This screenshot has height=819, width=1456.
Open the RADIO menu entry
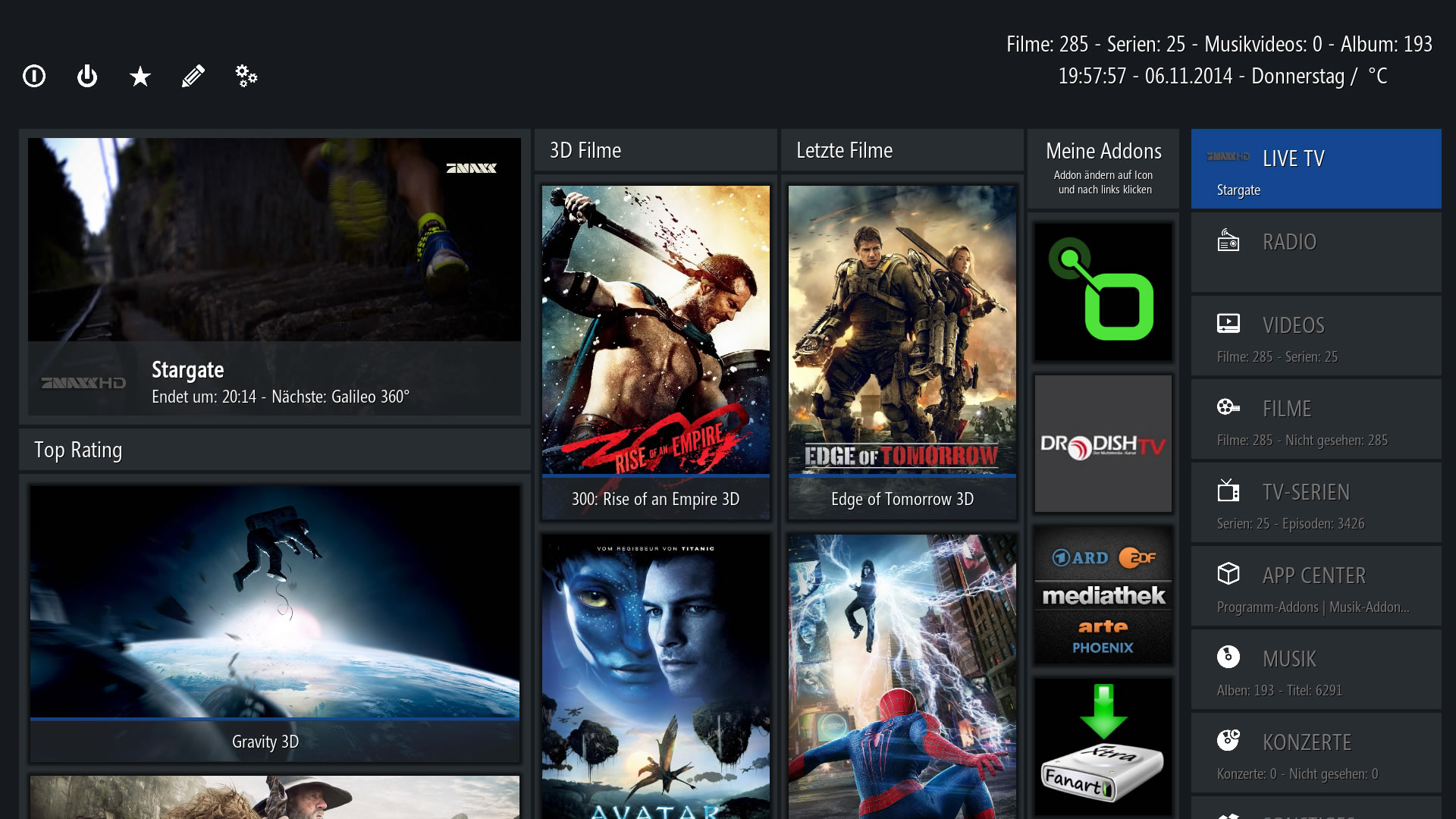pyautogui.click(x=1316, y=252)
